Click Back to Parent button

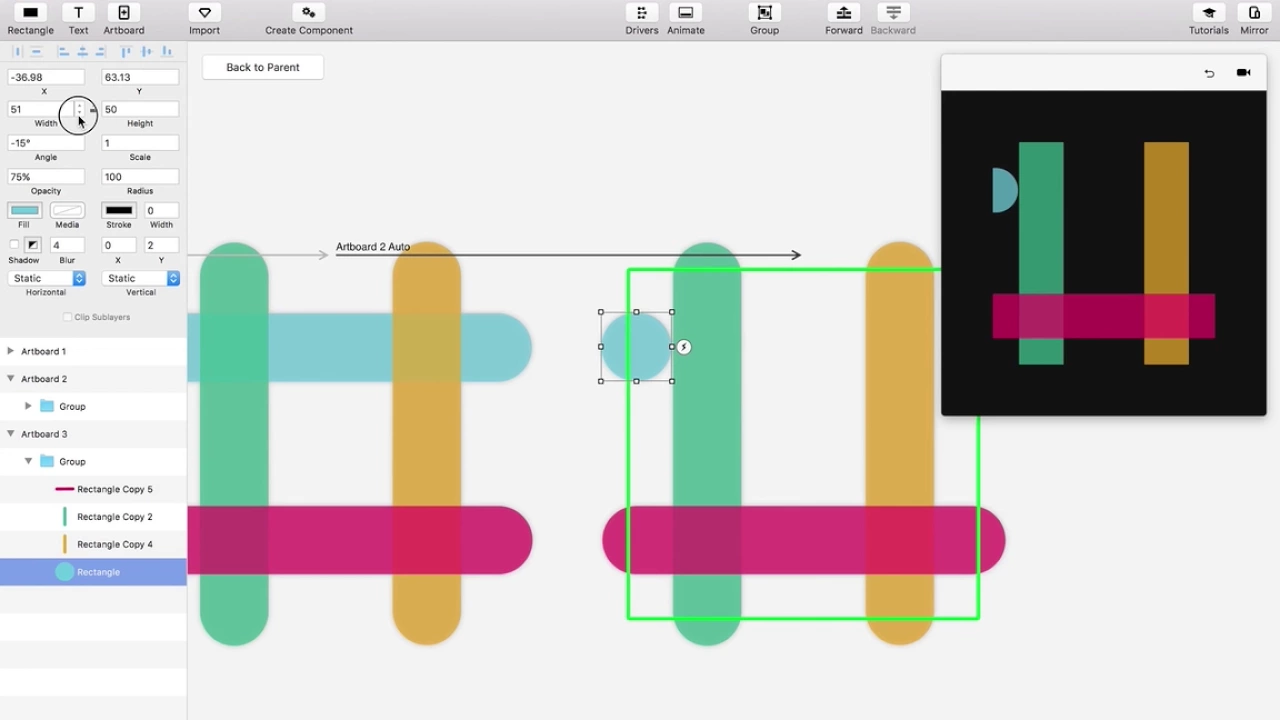click(263, 67)
